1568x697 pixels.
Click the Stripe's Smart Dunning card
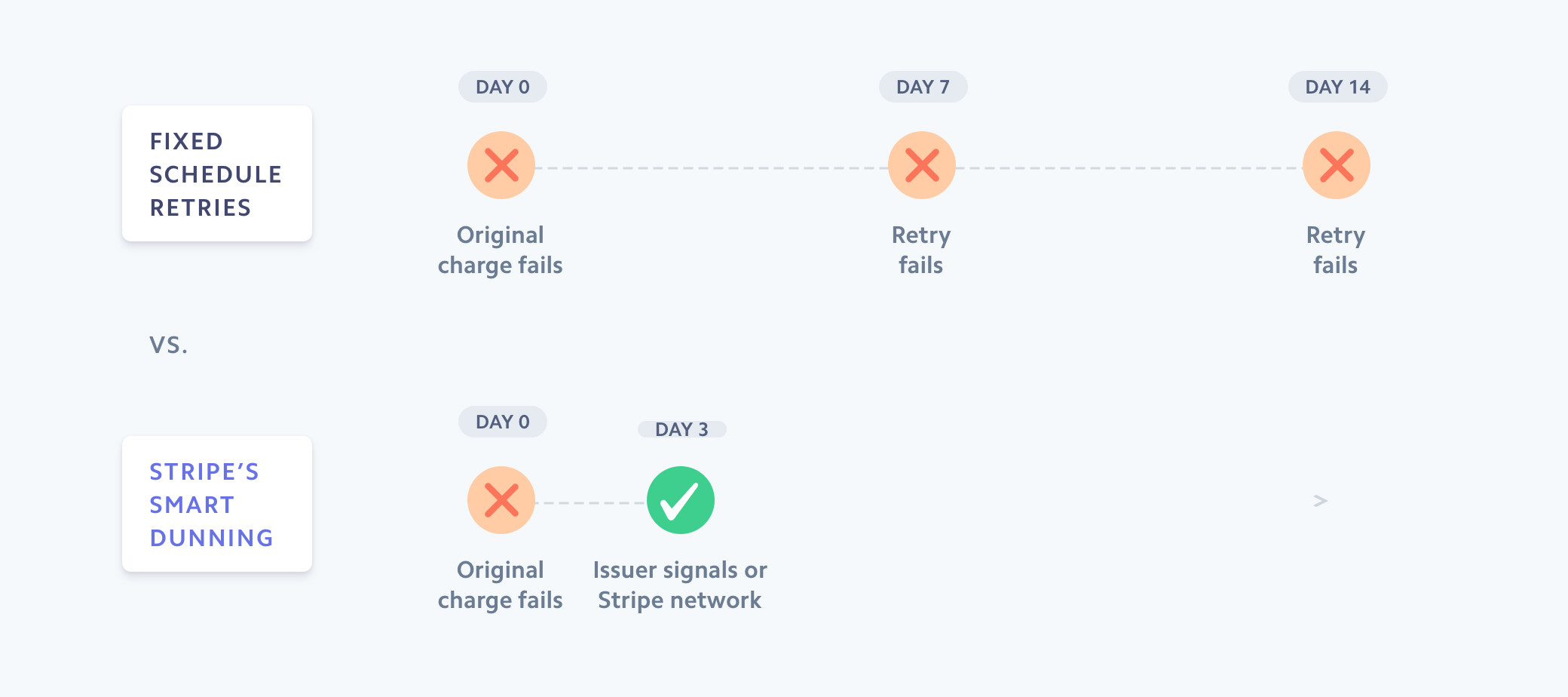(x=217, y=504)
